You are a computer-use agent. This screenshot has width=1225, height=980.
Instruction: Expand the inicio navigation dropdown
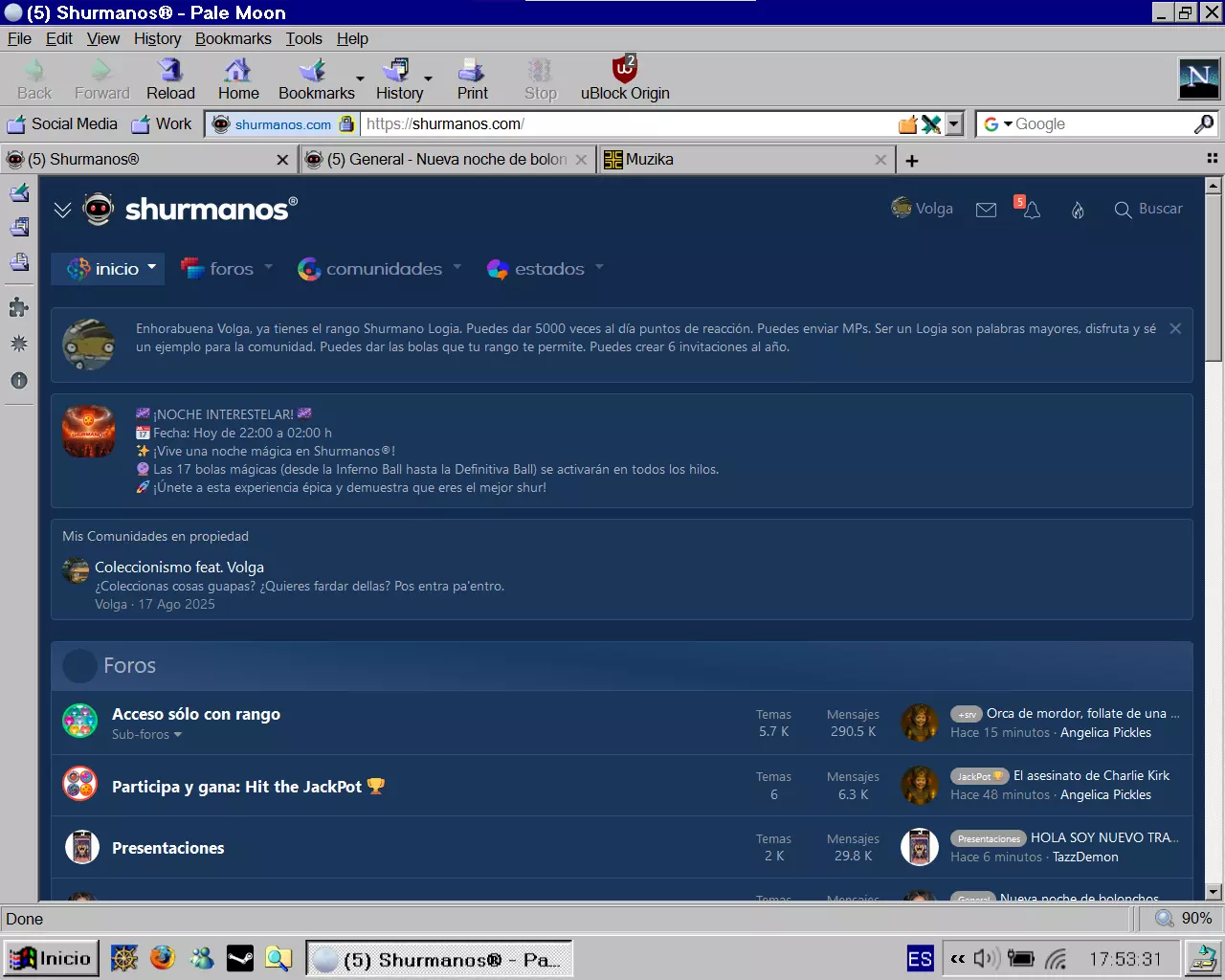pos(151,268)
